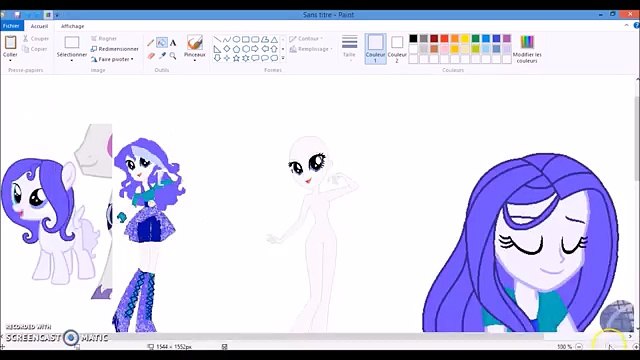Collapse the ribbon with chevron
The height and width of the screenshot is (360, 640).
[x=627, y=25]
